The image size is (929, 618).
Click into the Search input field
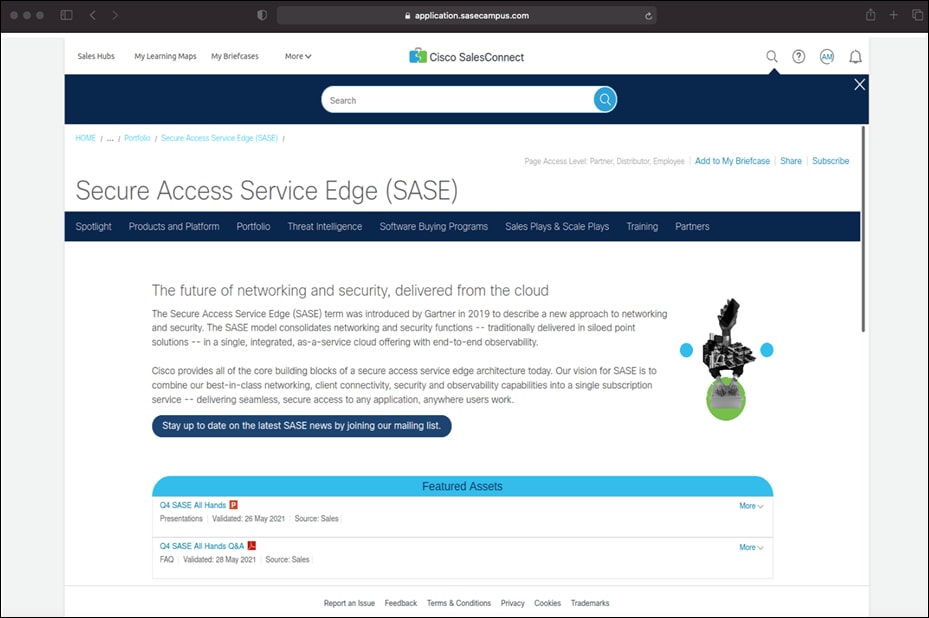457,100
